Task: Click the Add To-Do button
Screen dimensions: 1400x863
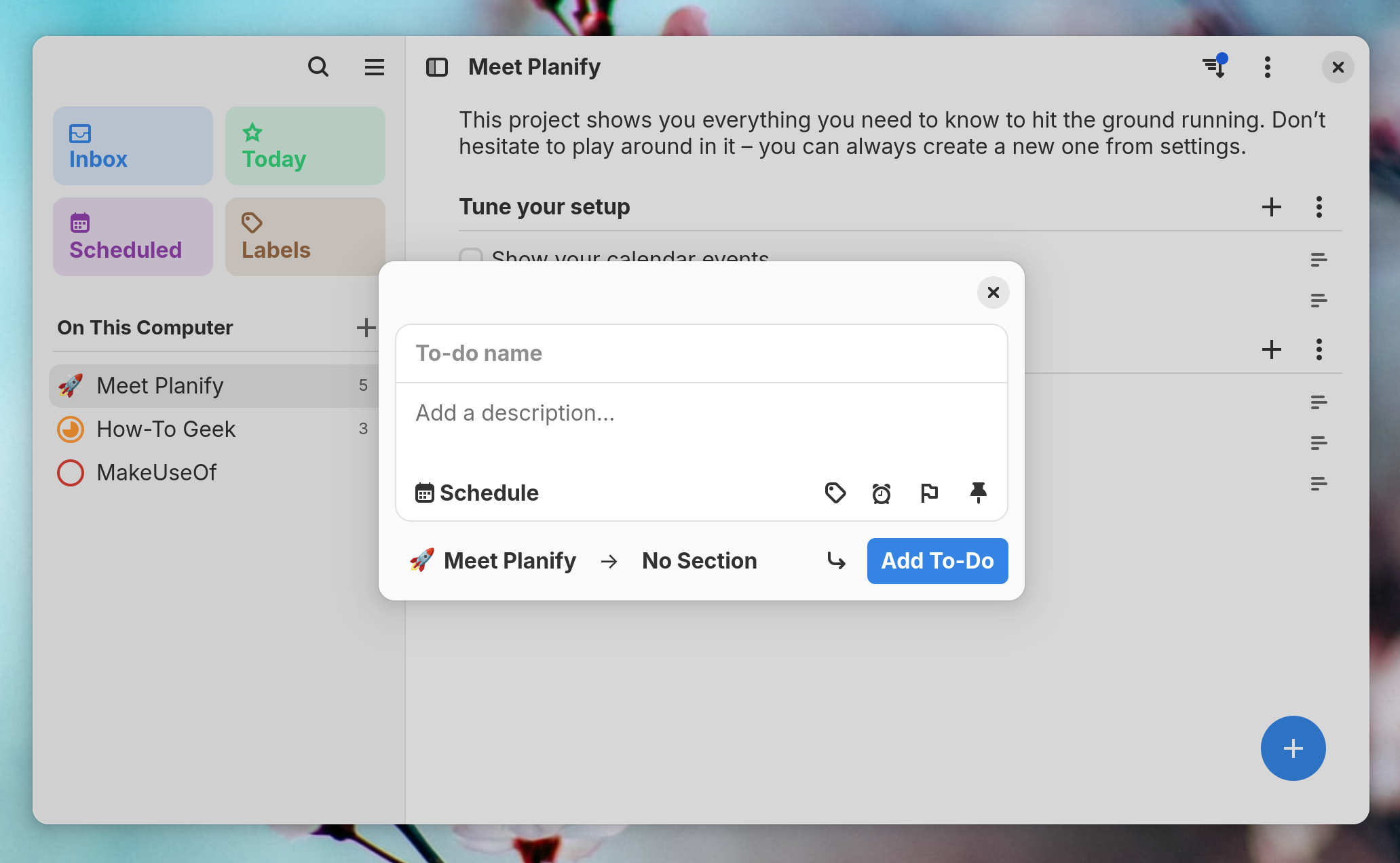Action: (937, 561)
